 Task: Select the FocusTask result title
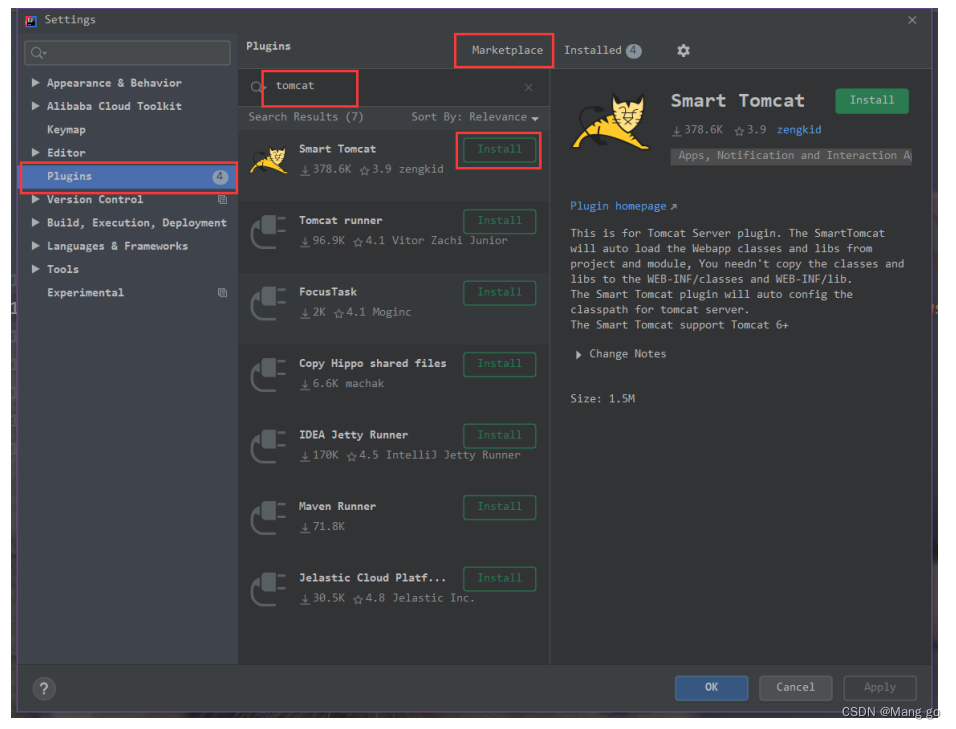[327, 292]
